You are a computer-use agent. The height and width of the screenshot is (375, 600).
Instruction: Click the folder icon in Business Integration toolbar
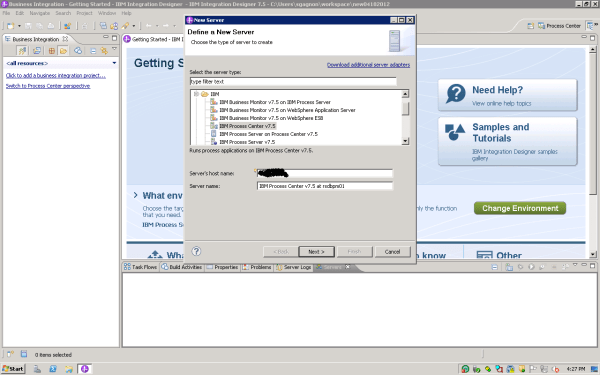(63, 51)
